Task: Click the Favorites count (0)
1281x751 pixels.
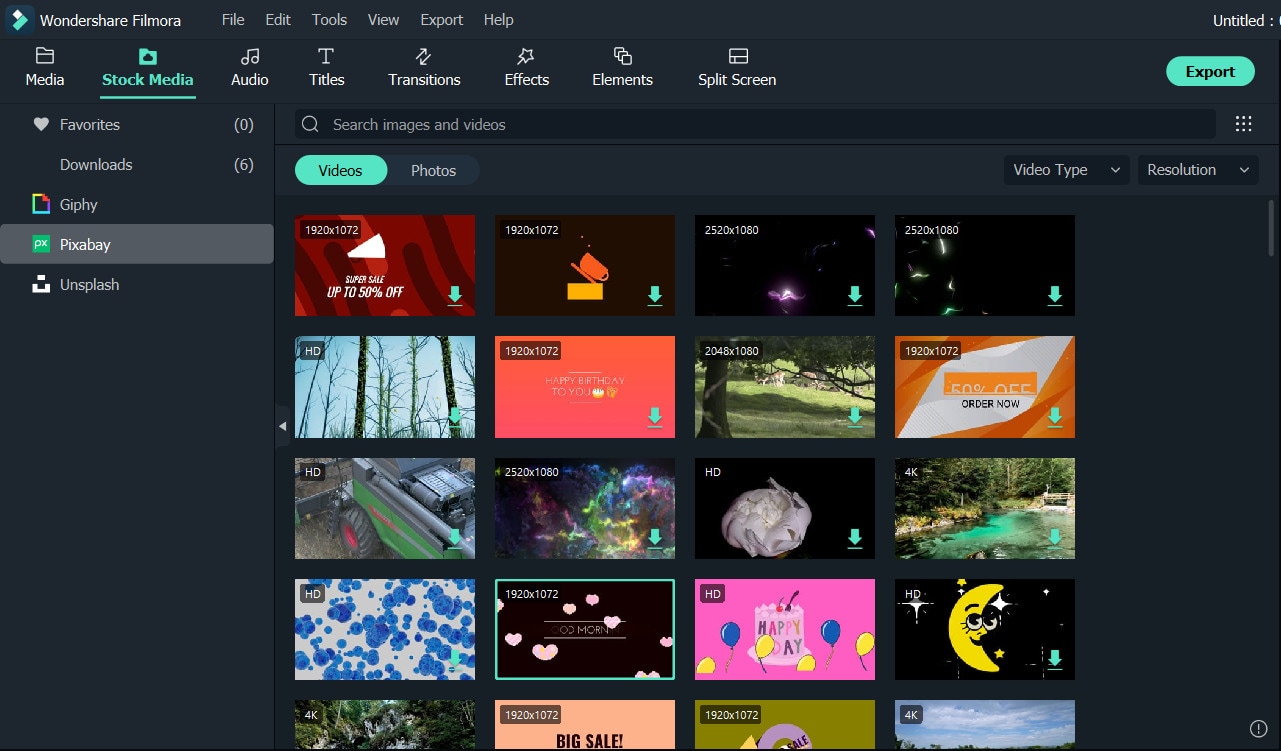Action: click(x=244, y=125)
